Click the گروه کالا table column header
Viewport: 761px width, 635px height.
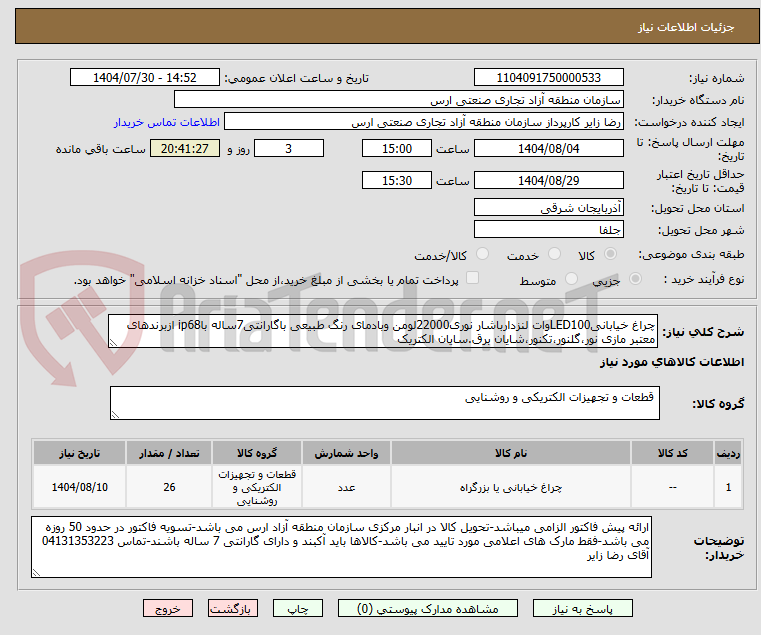[257, 453]
